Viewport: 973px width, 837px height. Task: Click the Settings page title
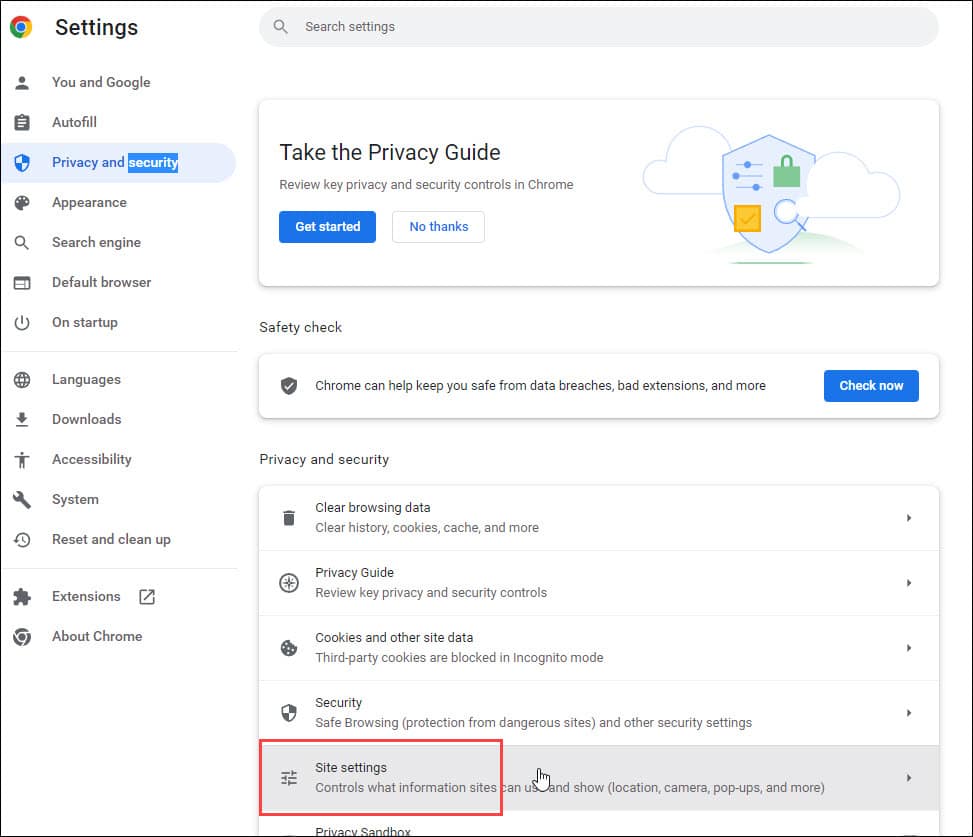(x=96, y=27)
